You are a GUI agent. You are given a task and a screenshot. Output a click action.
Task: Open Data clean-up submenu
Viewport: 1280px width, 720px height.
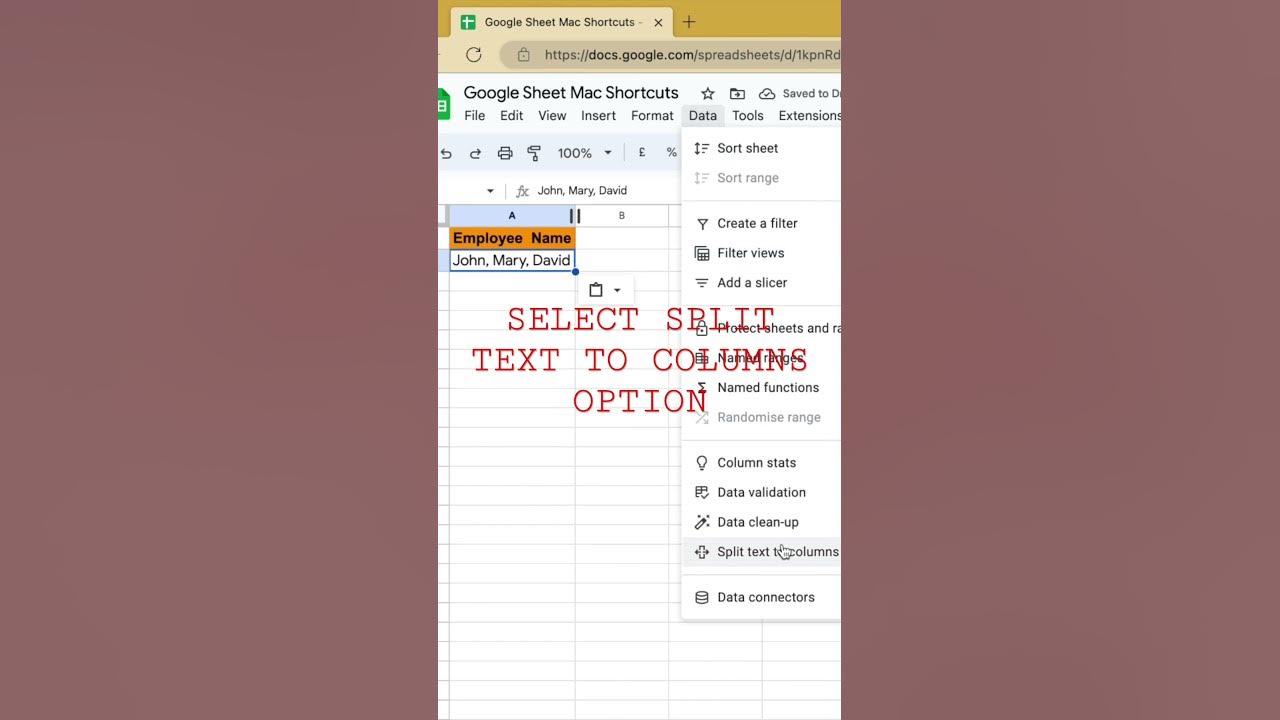[x=761, y=522]
